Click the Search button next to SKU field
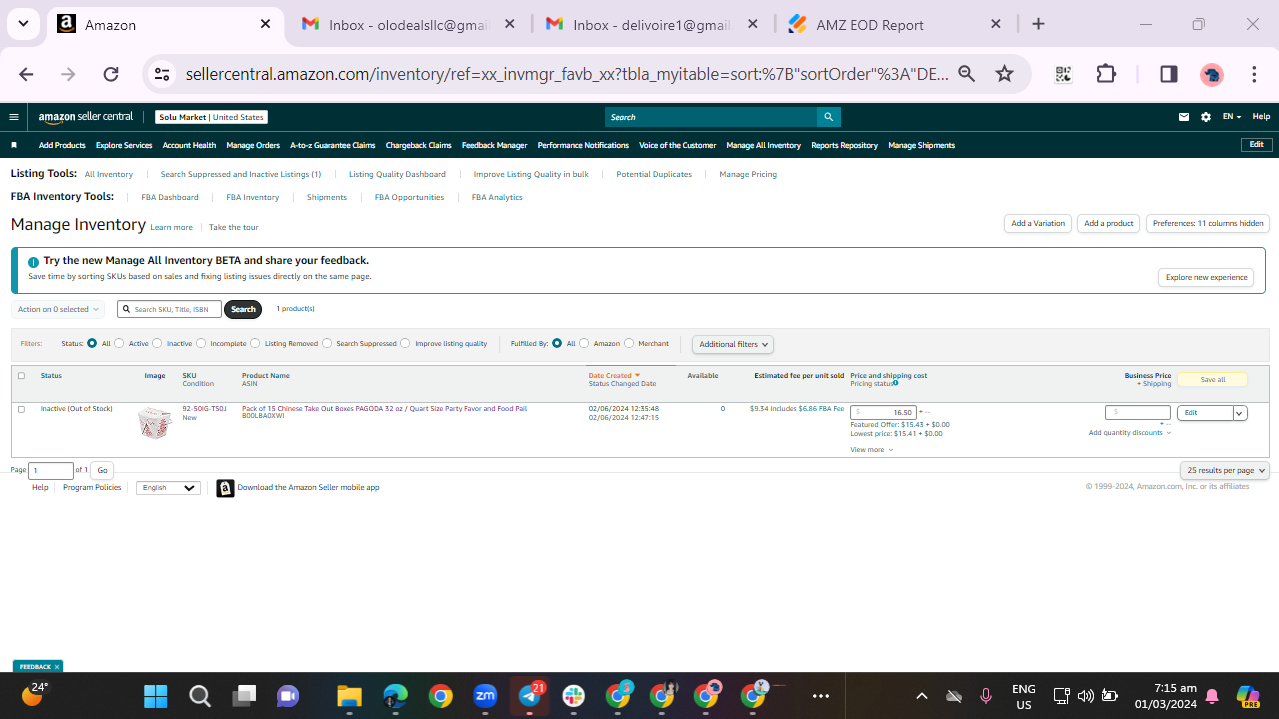This screenshot has width=1279, height=719. [x=243, y=310]
